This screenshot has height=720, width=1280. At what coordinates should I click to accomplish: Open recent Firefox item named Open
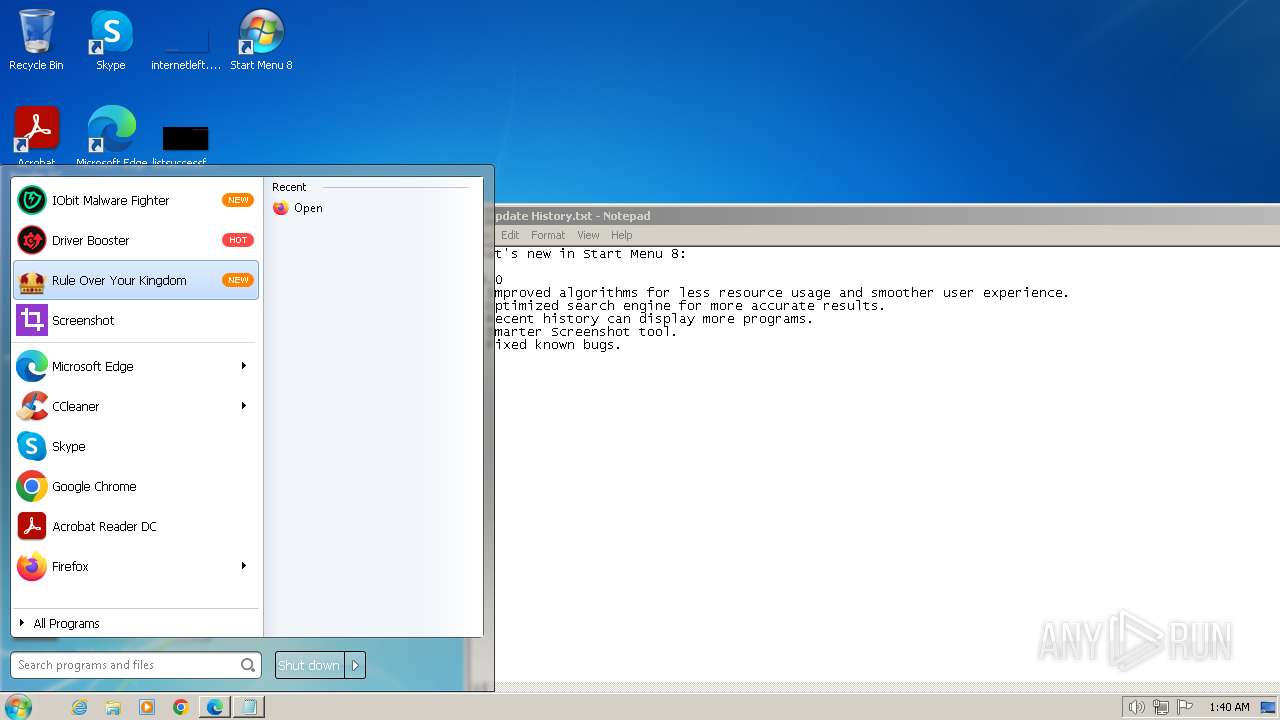298,208
